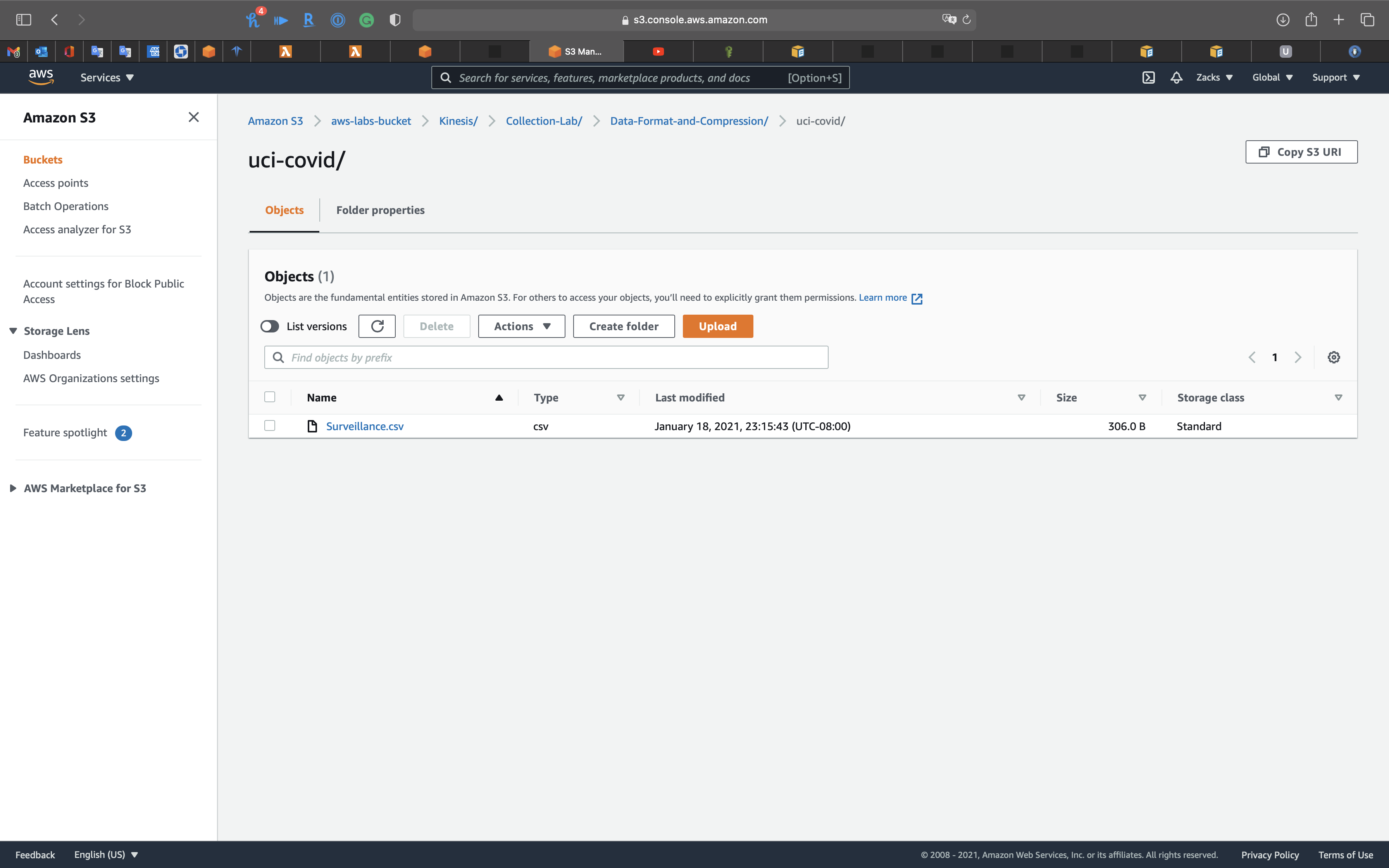Viewport: 1389px width, 868px height.
Task: Toggle the List versions switch
Action: (x=270, y=326)
